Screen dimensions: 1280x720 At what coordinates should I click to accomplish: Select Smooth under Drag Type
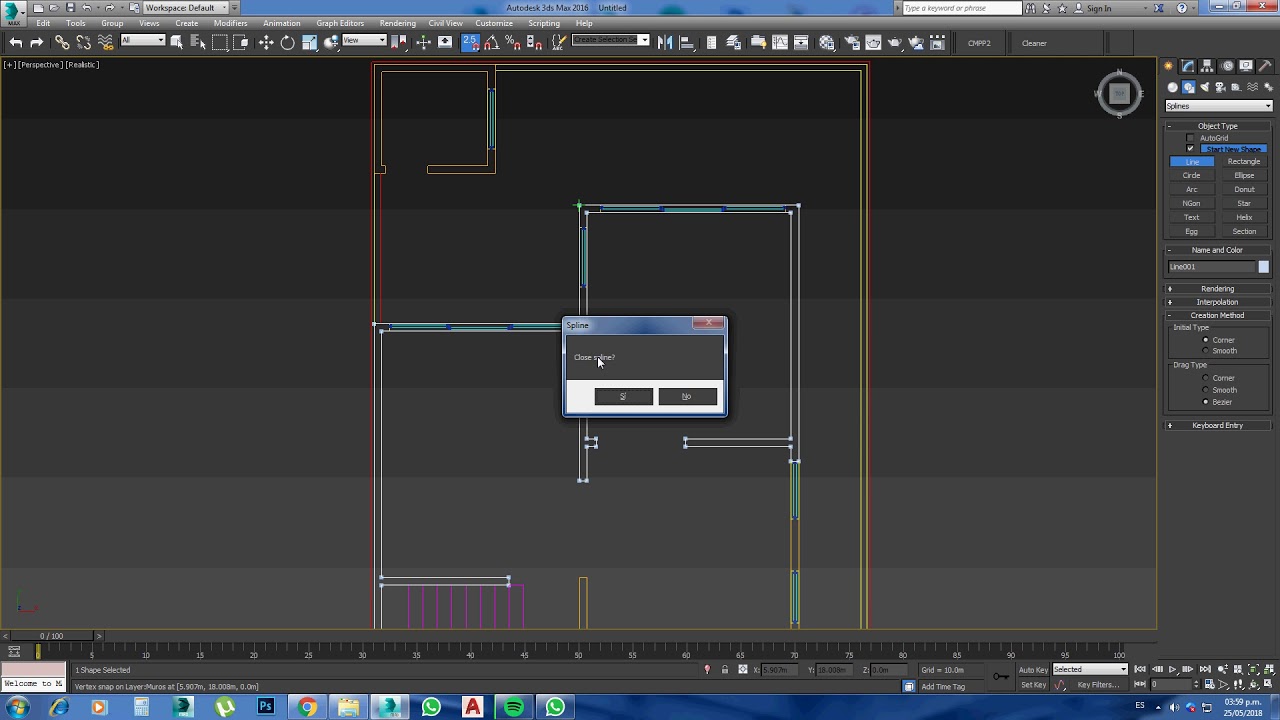click(1205, 390)
